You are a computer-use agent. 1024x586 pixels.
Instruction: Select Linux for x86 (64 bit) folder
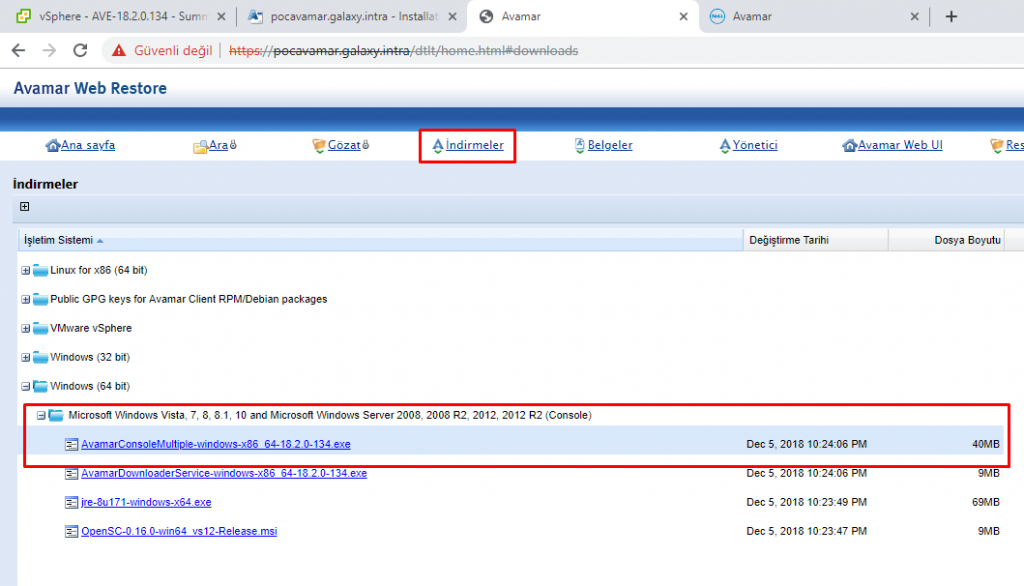(99, 270)
